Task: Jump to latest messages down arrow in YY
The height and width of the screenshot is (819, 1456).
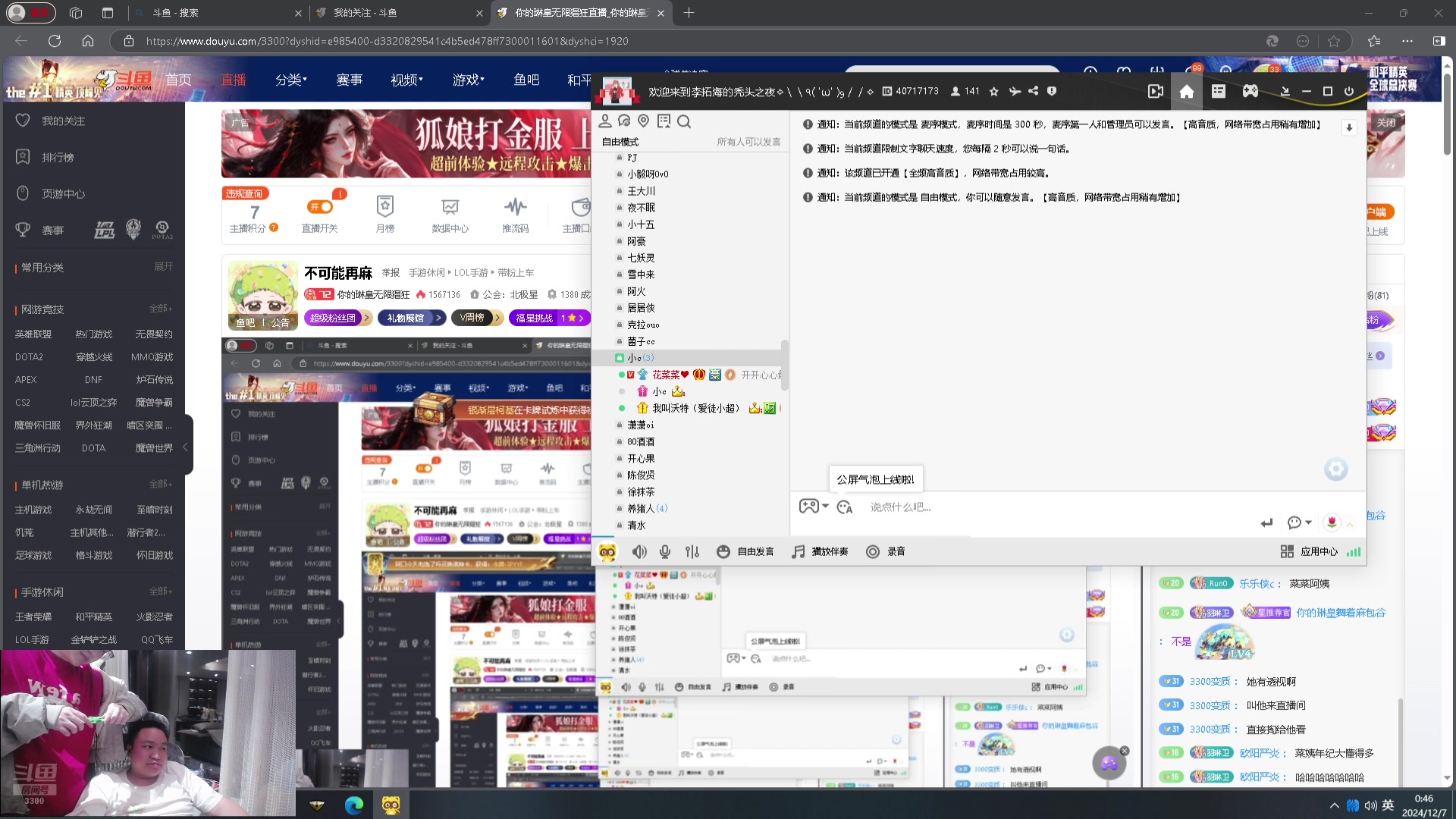Action: click(1349, 127)
